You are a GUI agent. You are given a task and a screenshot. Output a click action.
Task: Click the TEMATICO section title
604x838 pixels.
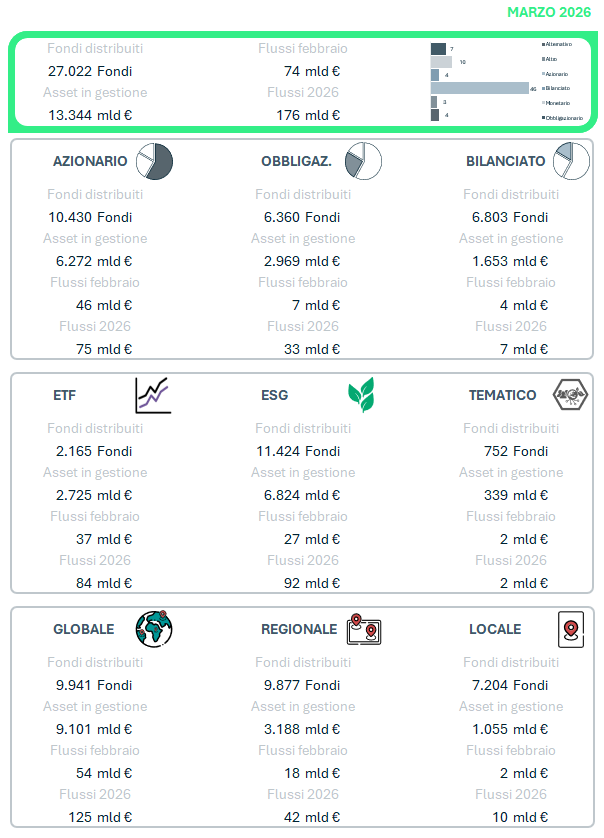(x=503, y=395)
